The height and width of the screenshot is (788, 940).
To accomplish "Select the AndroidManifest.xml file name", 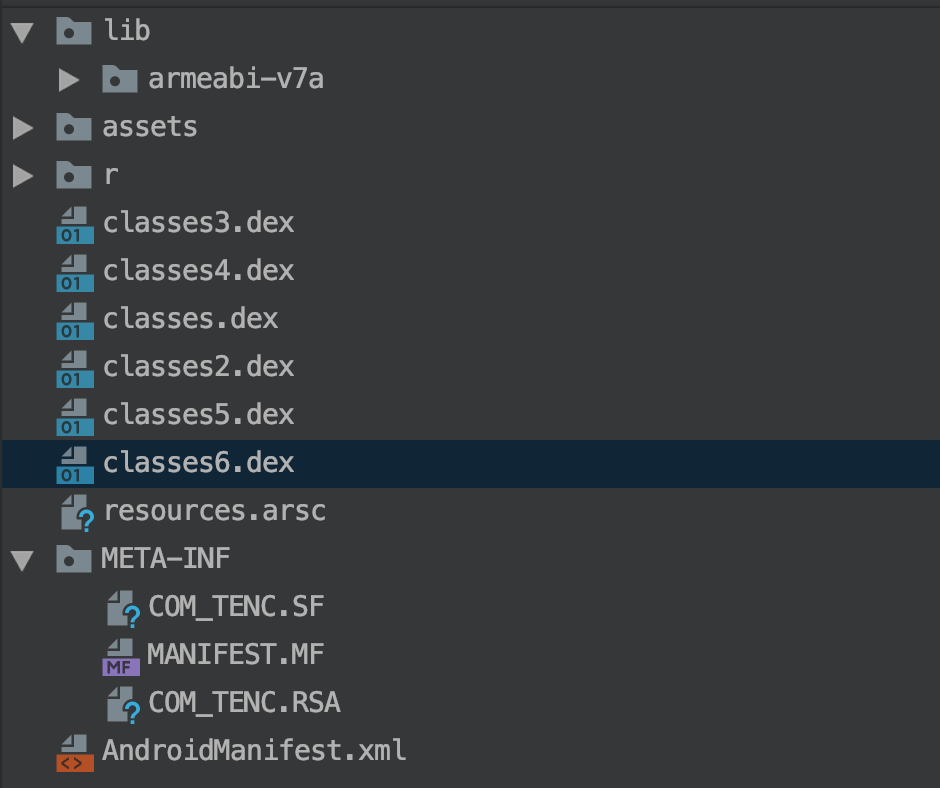I will point(254,750).
